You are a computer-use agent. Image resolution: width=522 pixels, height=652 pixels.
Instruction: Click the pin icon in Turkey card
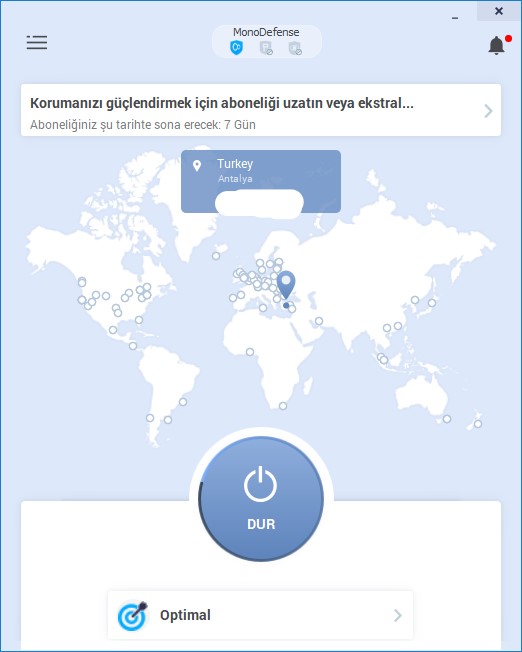click(197, 166)
